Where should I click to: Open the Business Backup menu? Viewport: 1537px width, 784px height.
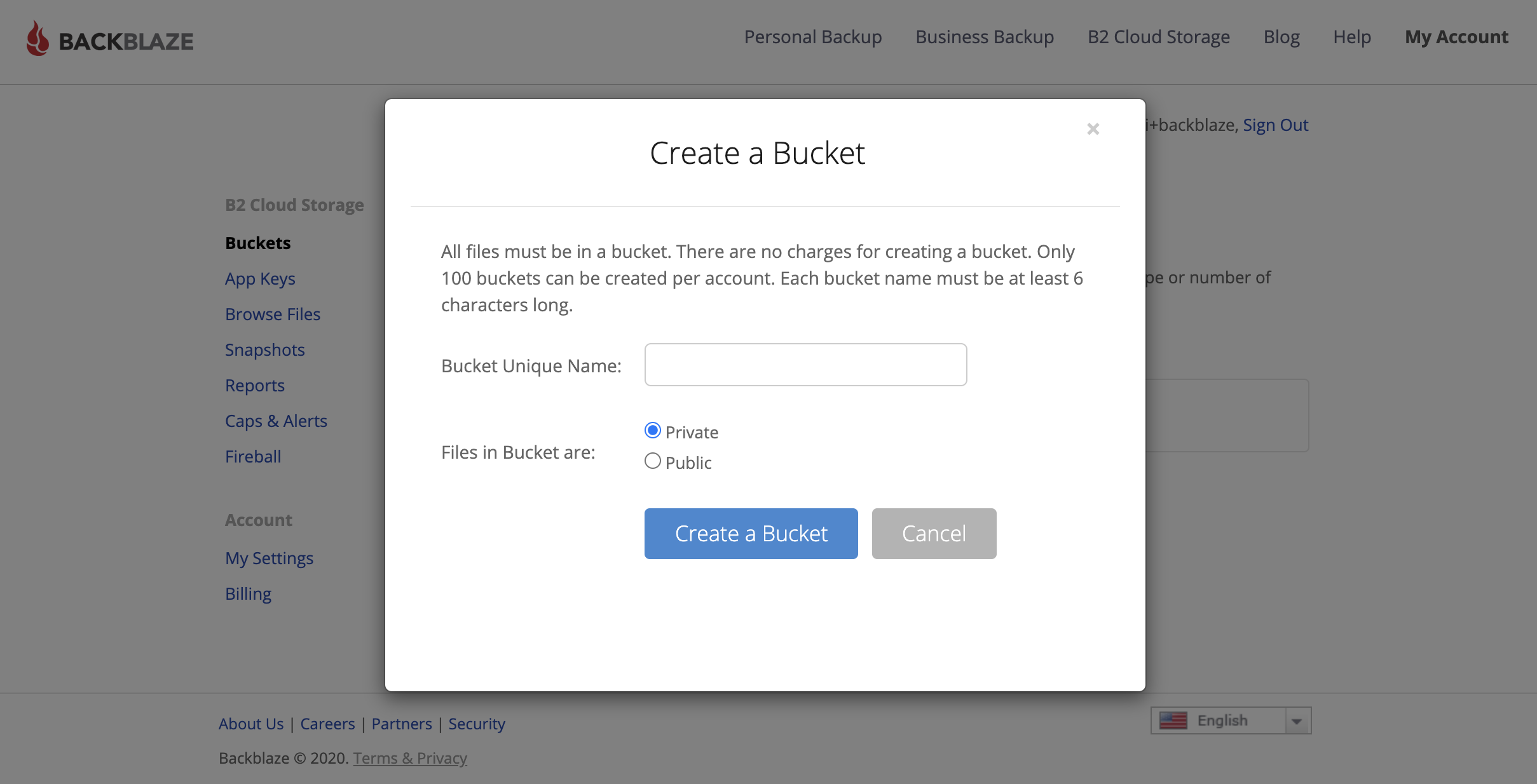[983, 37]
